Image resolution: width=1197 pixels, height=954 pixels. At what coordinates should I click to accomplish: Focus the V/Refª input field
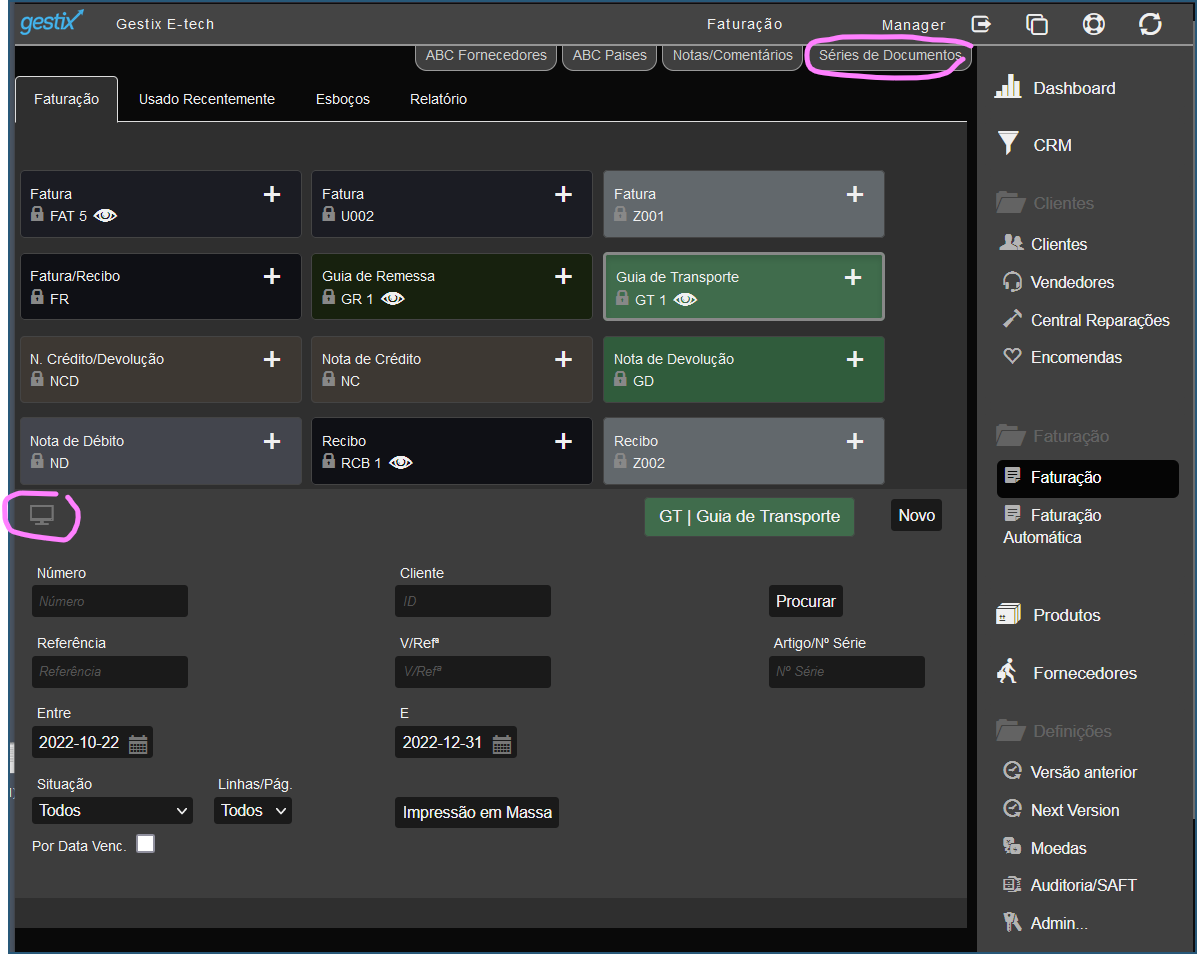[473, 672]
